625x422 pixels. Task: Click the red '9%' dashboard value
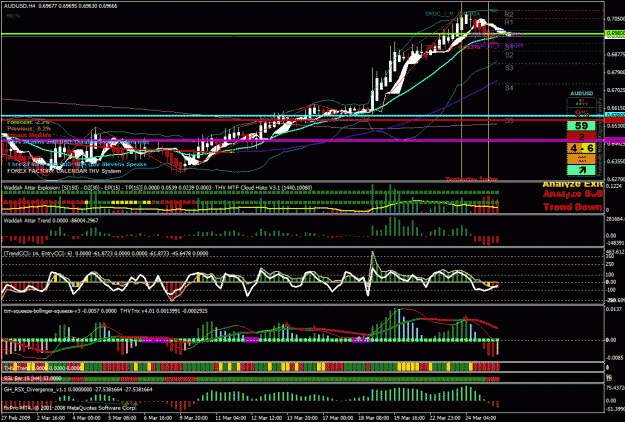coord(582,114)
